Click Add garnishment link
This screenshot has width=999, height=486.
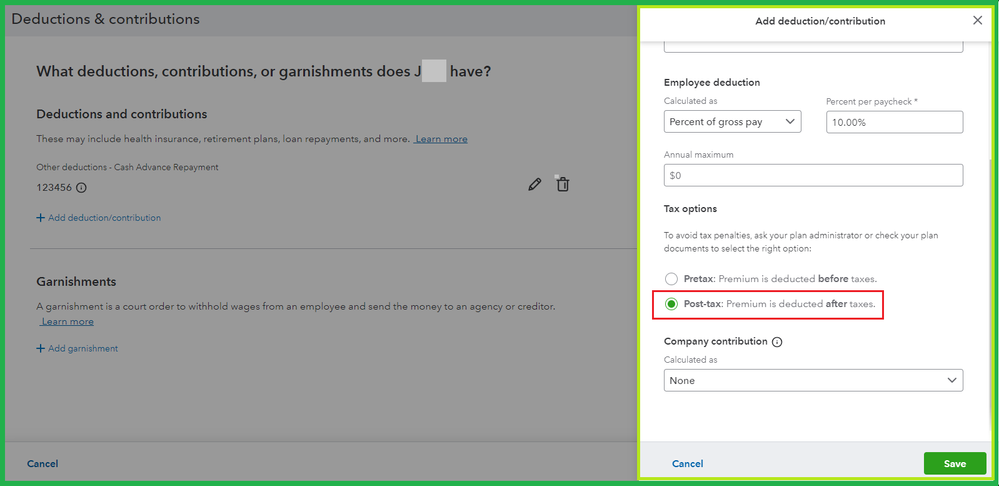coord(77,348)
